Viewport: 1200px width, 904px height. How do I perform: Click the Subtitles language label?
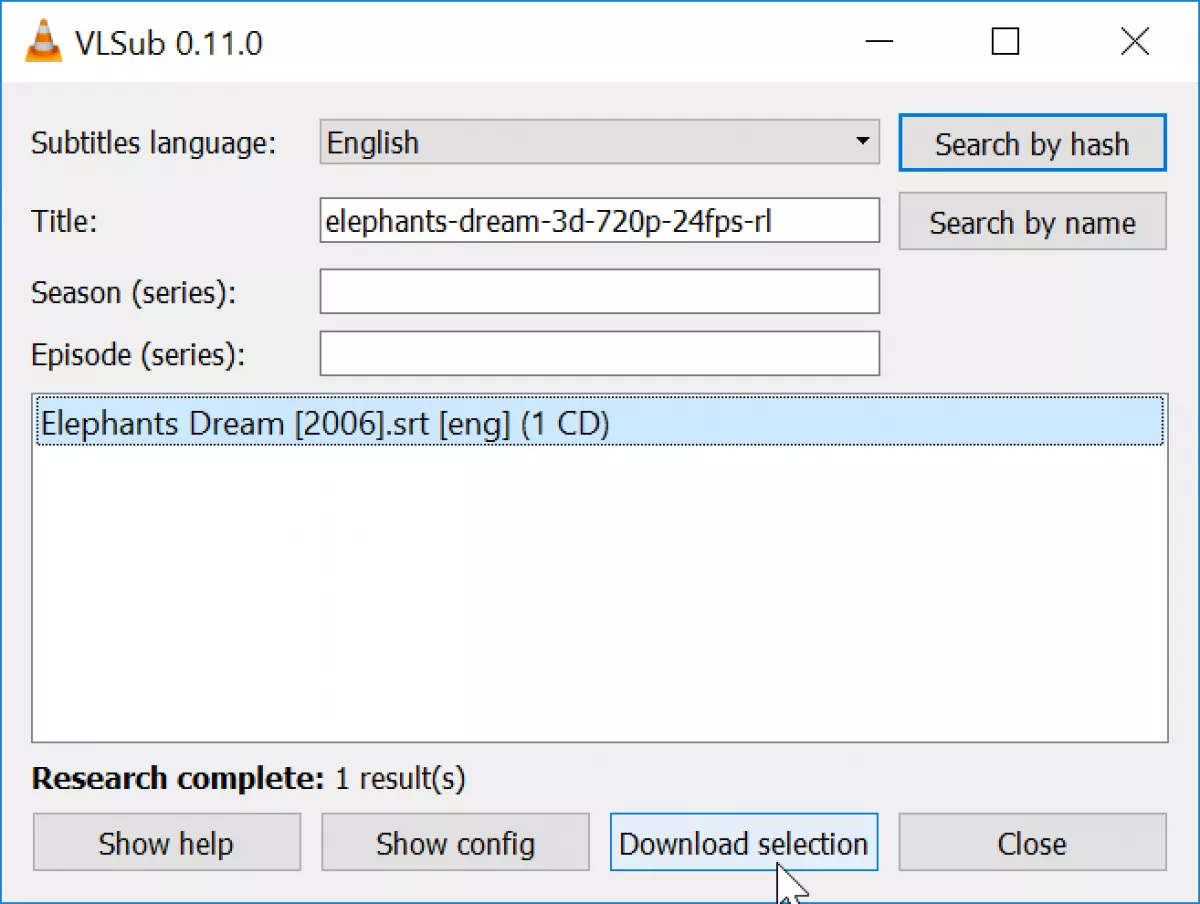pyautogui.click(x=153, y=143)
